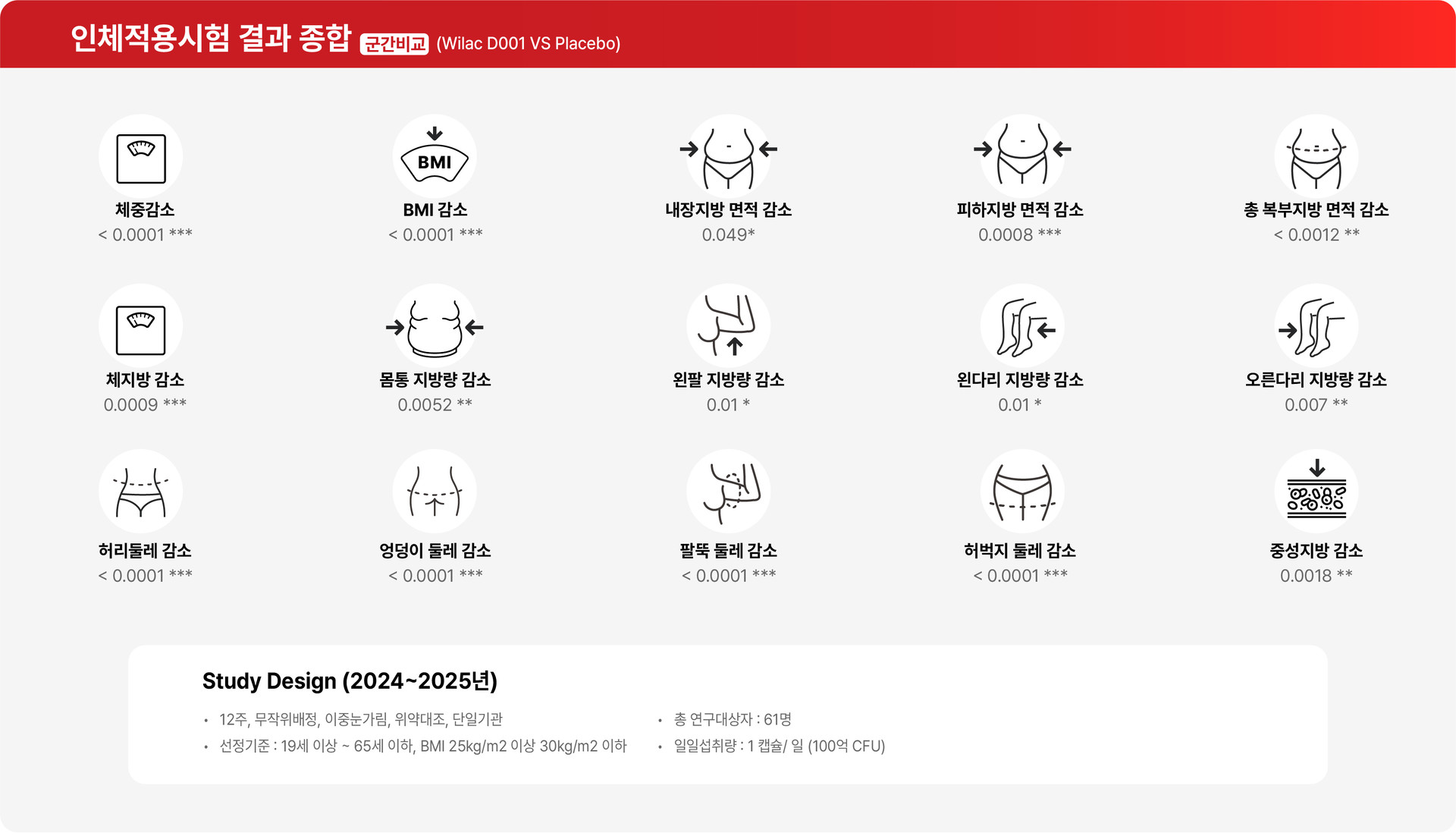
Task: Select the 왼팔 지방량 감소 arm icon
Action: (x=728, y=327)
